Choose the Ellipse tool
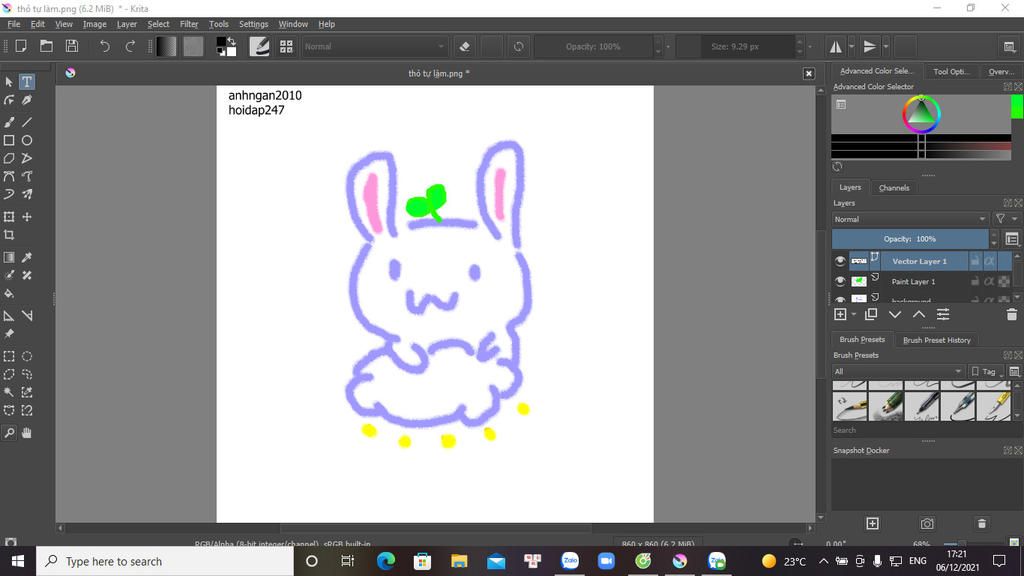Screen dimensions: 1024x576 [x=27, y=140]
